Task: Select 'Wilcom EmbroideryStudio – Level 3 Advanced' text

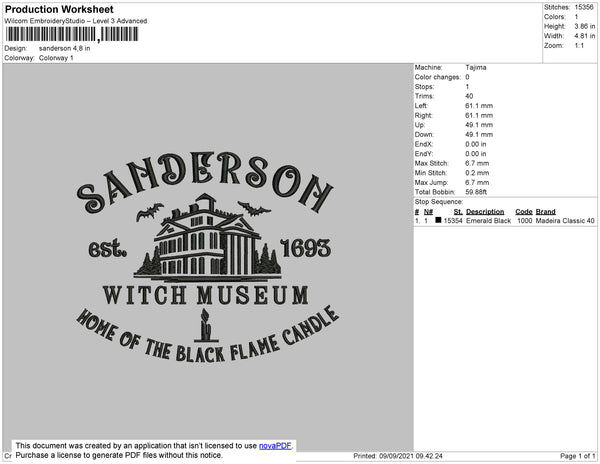Action: tap(76, 21)
